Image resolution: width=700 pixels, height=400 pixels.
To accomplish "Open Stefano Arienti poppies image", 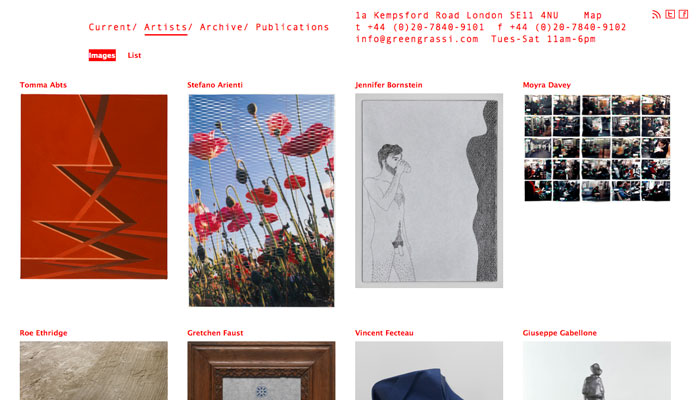I will coord(261,200).
